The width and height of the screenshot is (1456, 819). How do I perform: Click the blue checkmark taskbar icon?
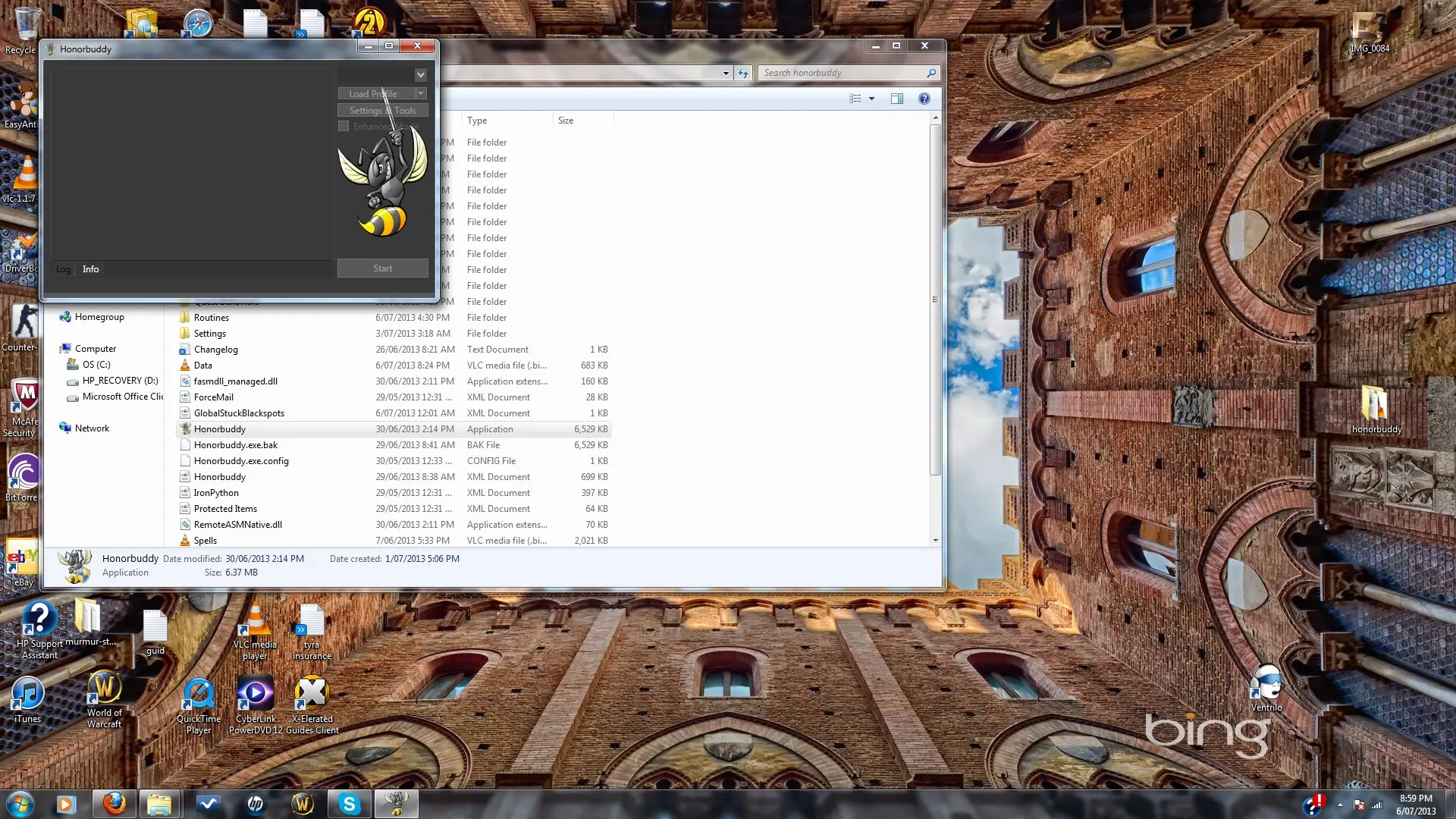click(x=208, y=804)
